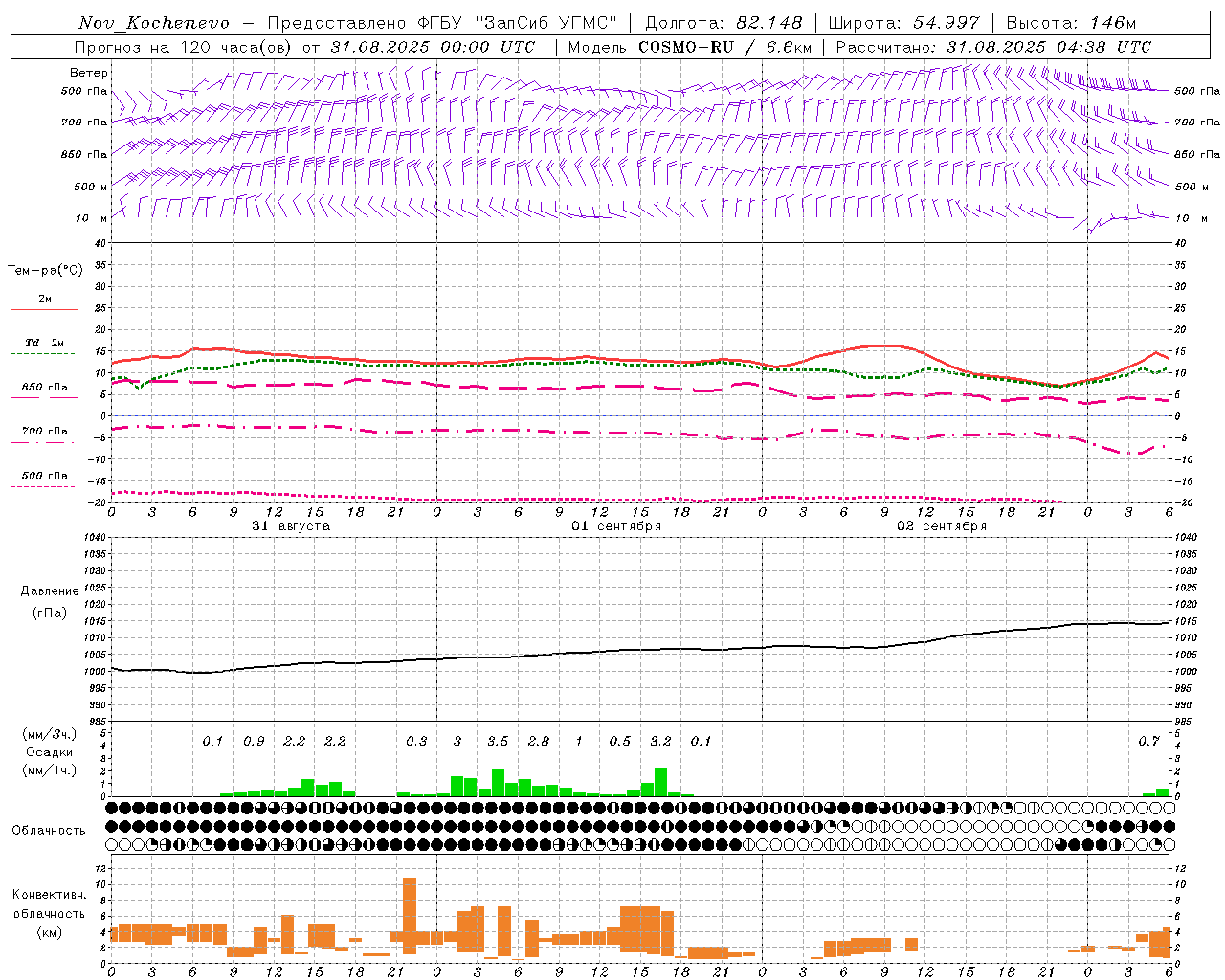Click the 'Широта: 54.997' header field
This screenshot has width=1225, height=980.
coord(904,23)
